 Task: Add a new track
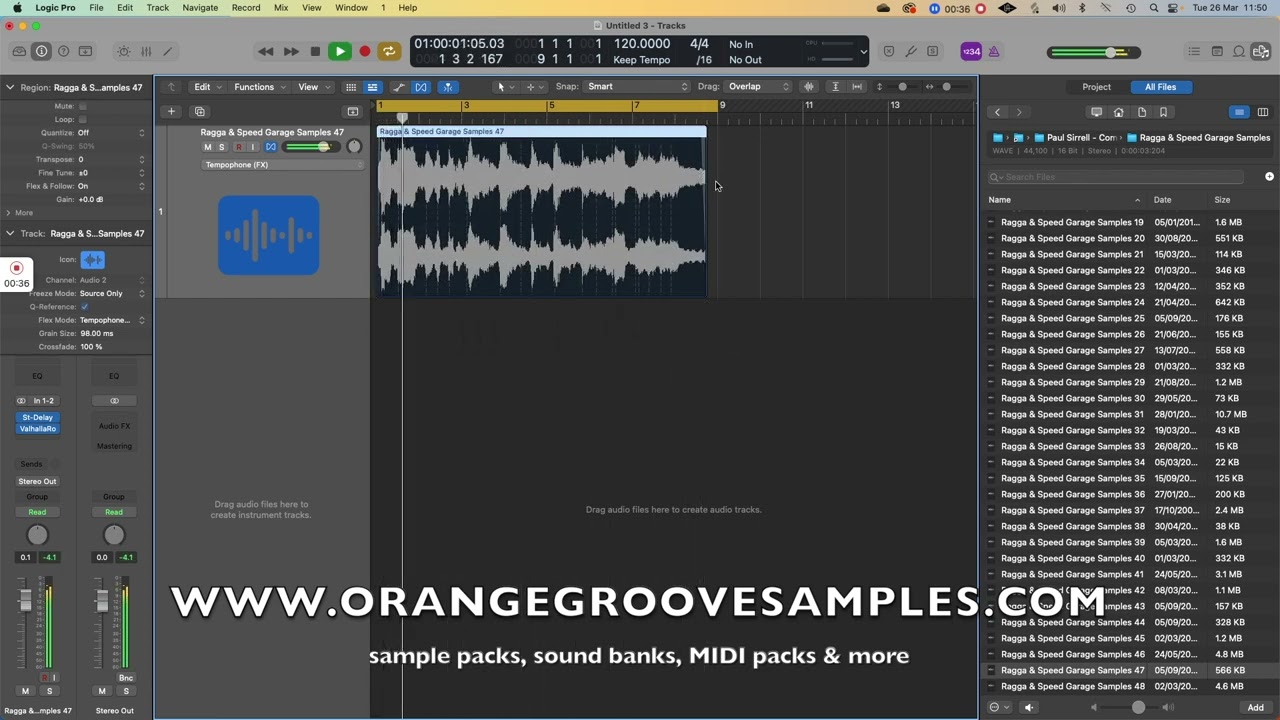pyautogui.click(x=171, y=112)
